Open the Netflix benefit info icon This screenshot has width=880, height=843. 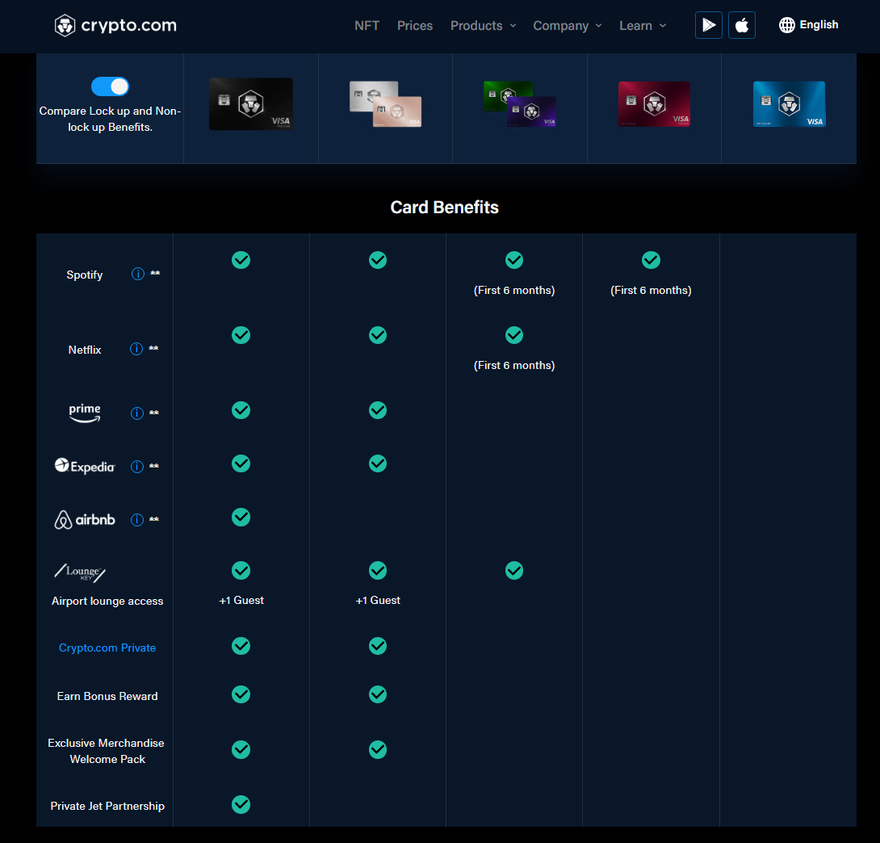pos(136,349)
